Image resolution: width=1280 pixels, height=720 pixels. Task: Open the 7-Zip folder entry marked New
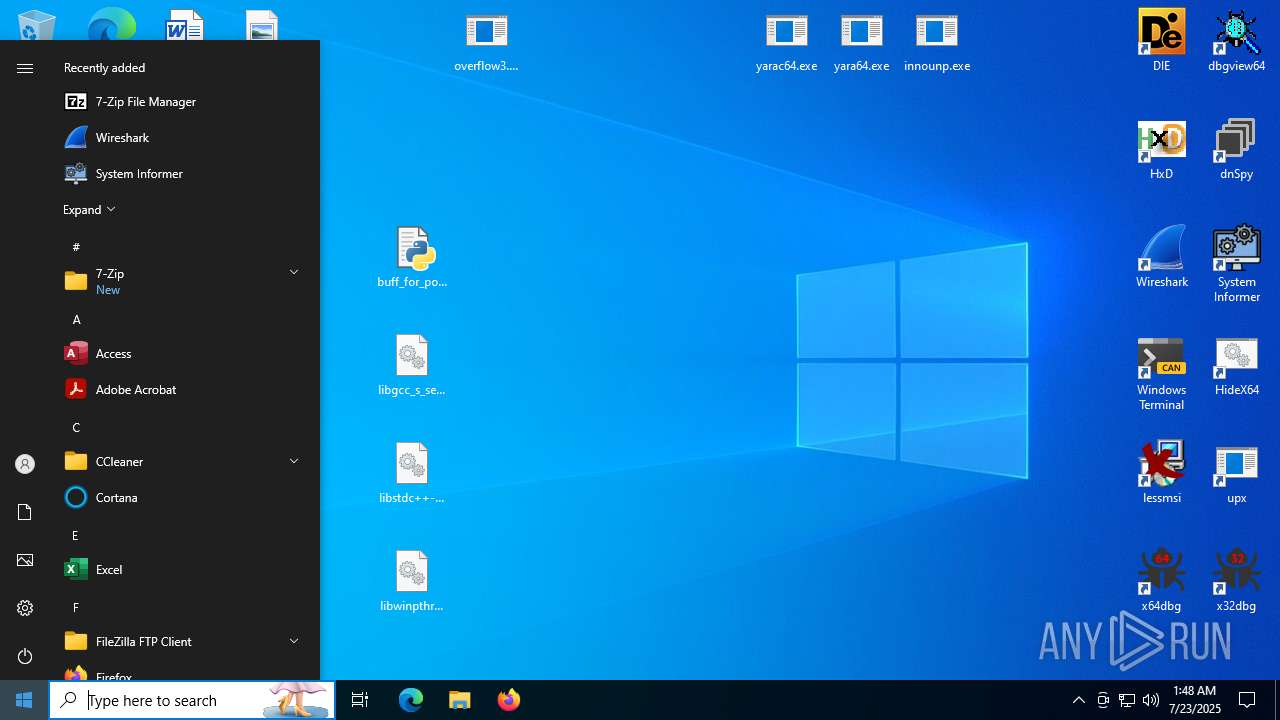(184, 281)
